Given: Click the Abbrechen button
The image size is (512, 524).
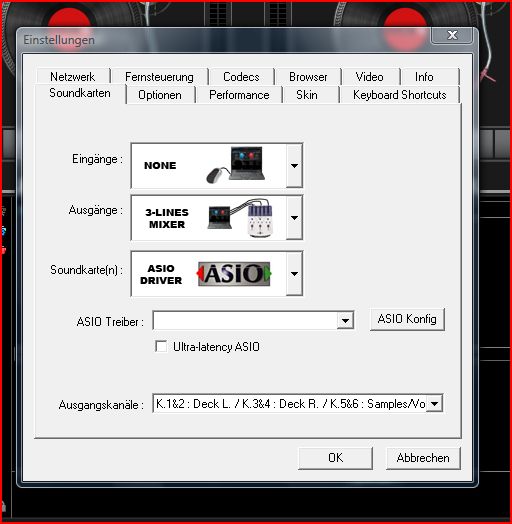Looking at the screenshot, I should click(423, 458).
